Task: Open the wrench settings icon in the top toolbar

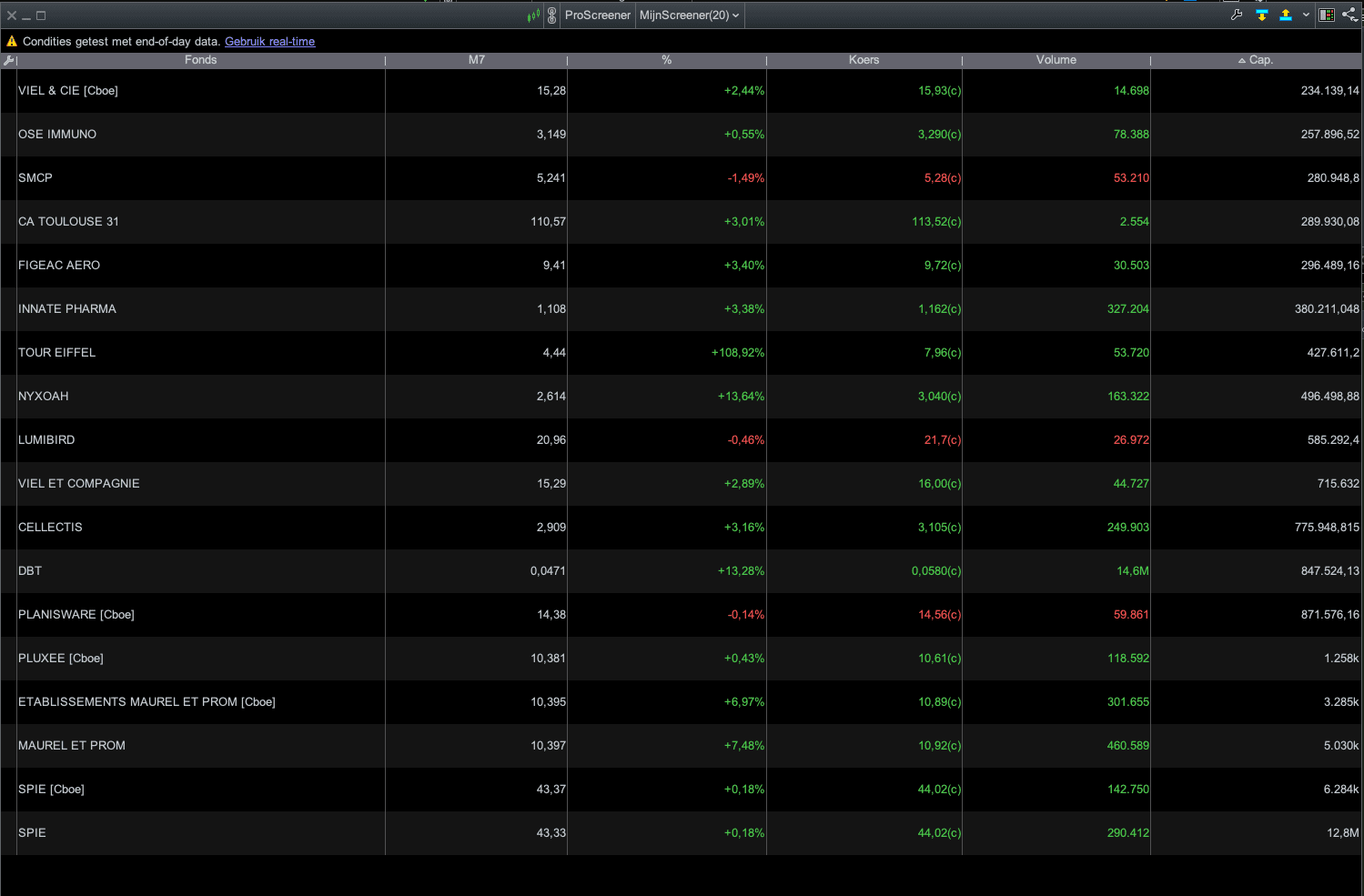Action: point(1237,15)
